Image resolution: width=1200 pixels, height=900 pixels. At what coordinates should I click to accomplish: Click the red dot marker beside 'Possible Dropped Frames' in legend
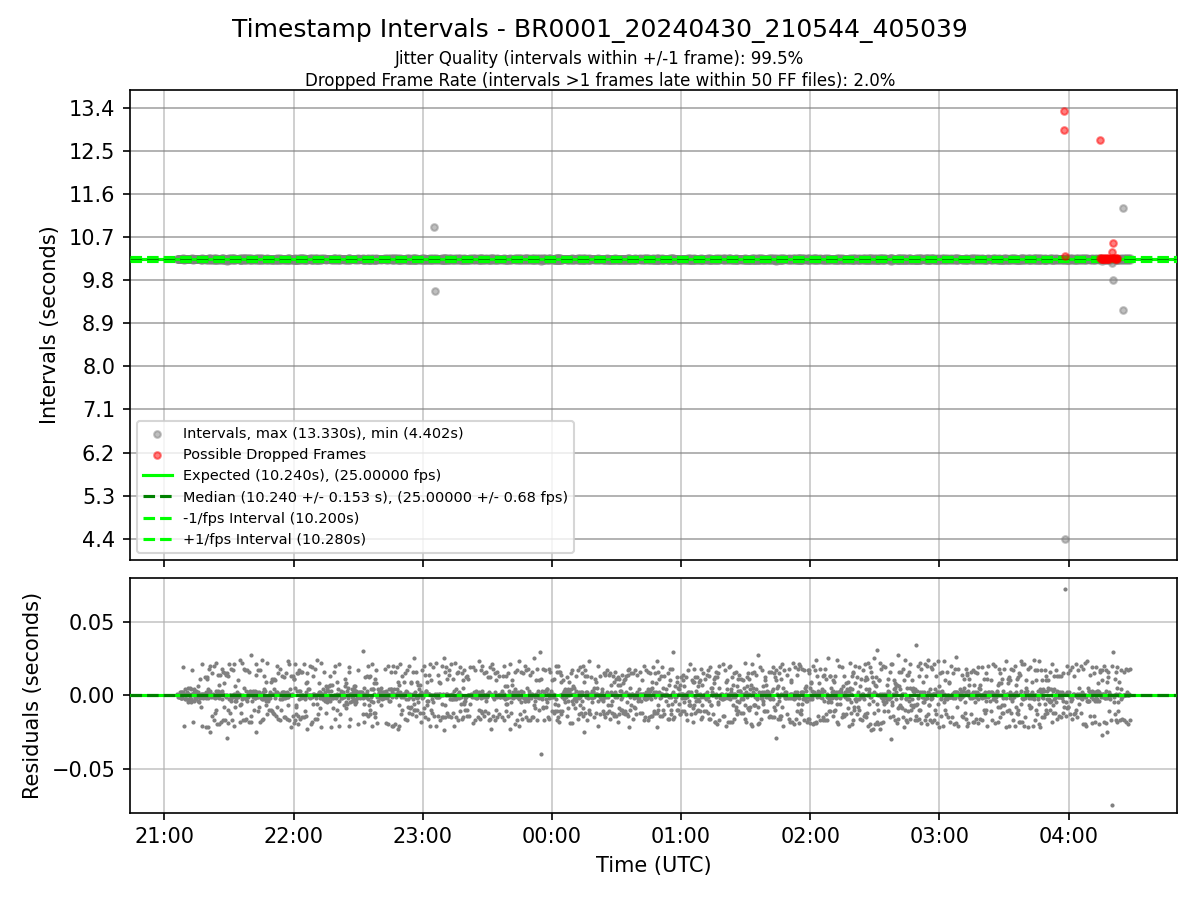click(x=157, y=455)
